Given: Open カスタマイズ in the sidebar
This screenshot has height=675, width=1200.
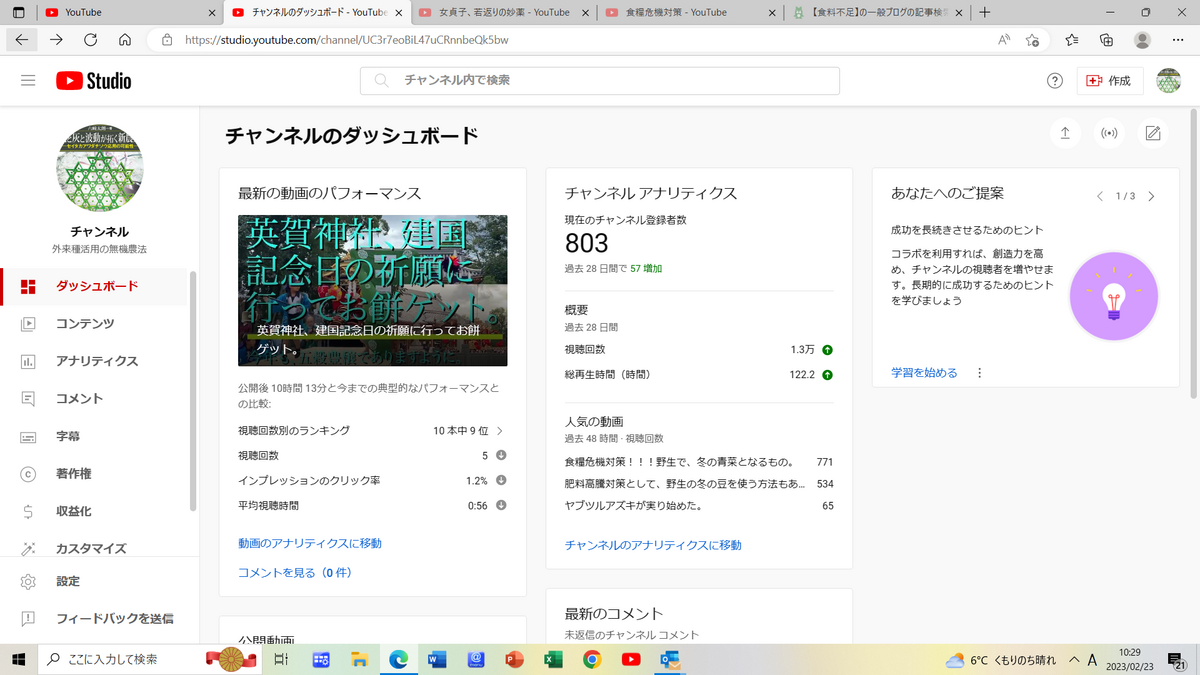Looking at the screenshot, I should click(94, 548).
